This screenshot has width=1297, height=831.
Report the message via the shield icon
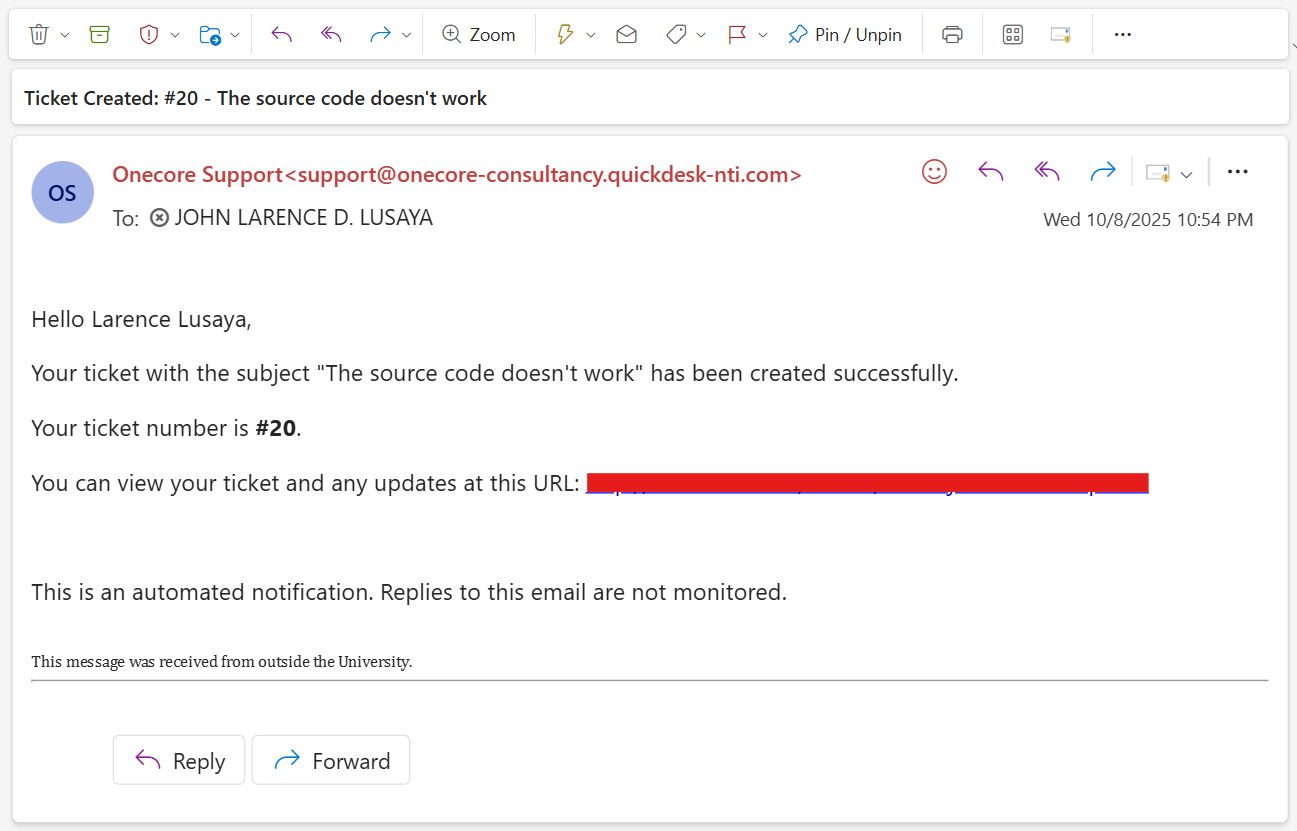(x=147, y=33)
